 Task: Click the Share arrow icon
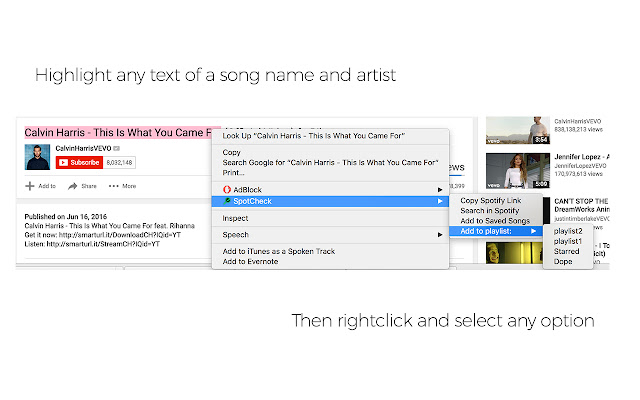point(74,186)
